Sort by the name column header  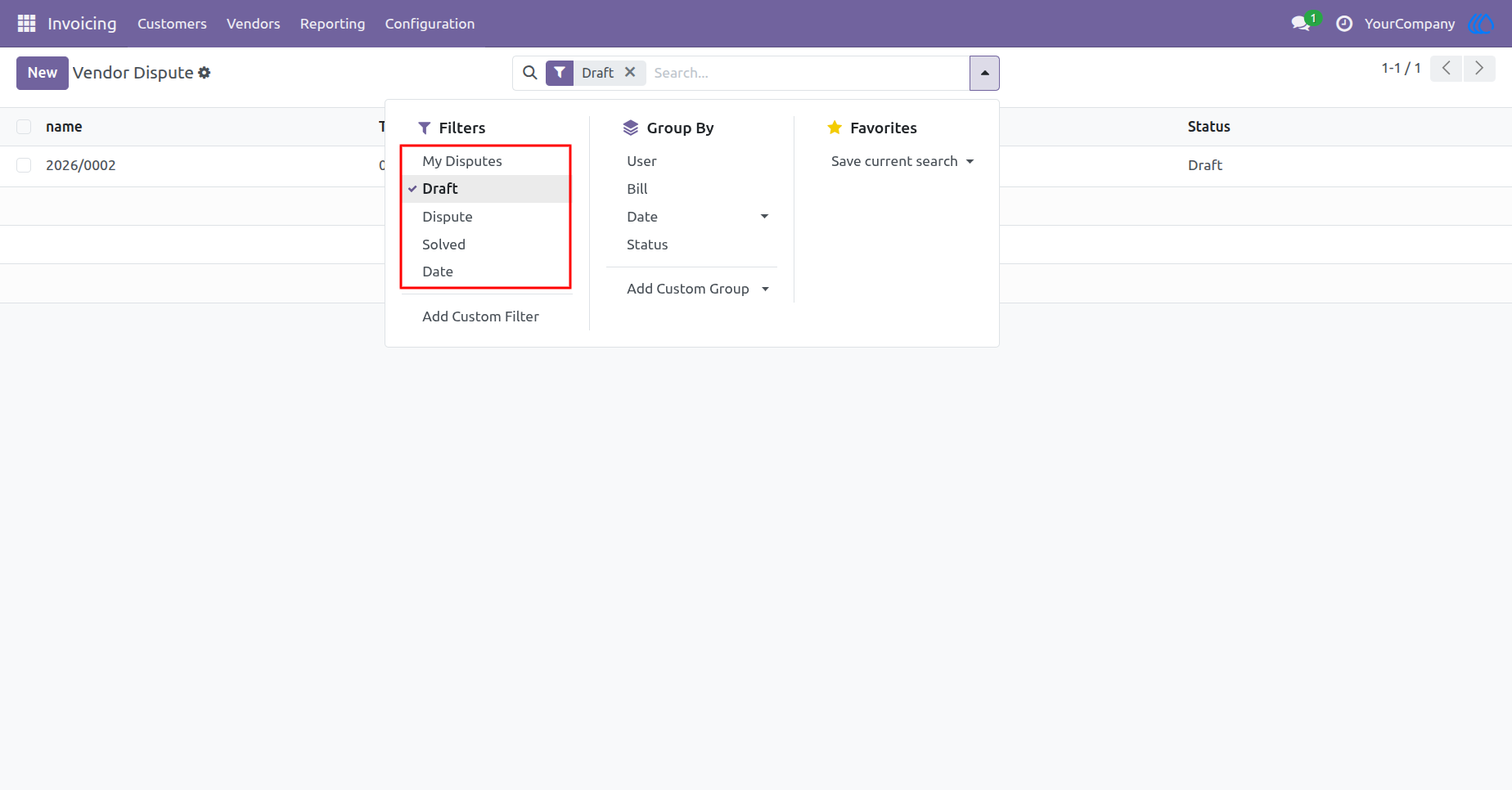pos(64,127)
